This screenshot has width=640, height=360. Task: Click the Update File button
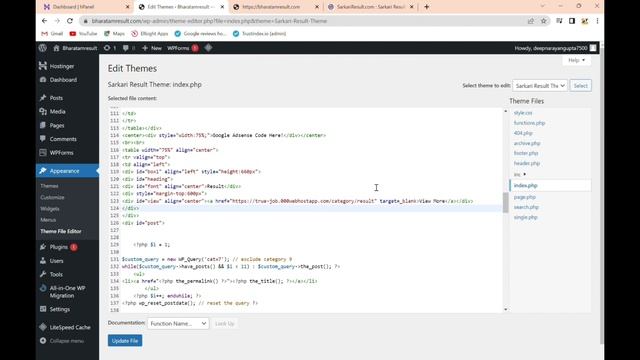pyautogui.click(x=125, y=341)
